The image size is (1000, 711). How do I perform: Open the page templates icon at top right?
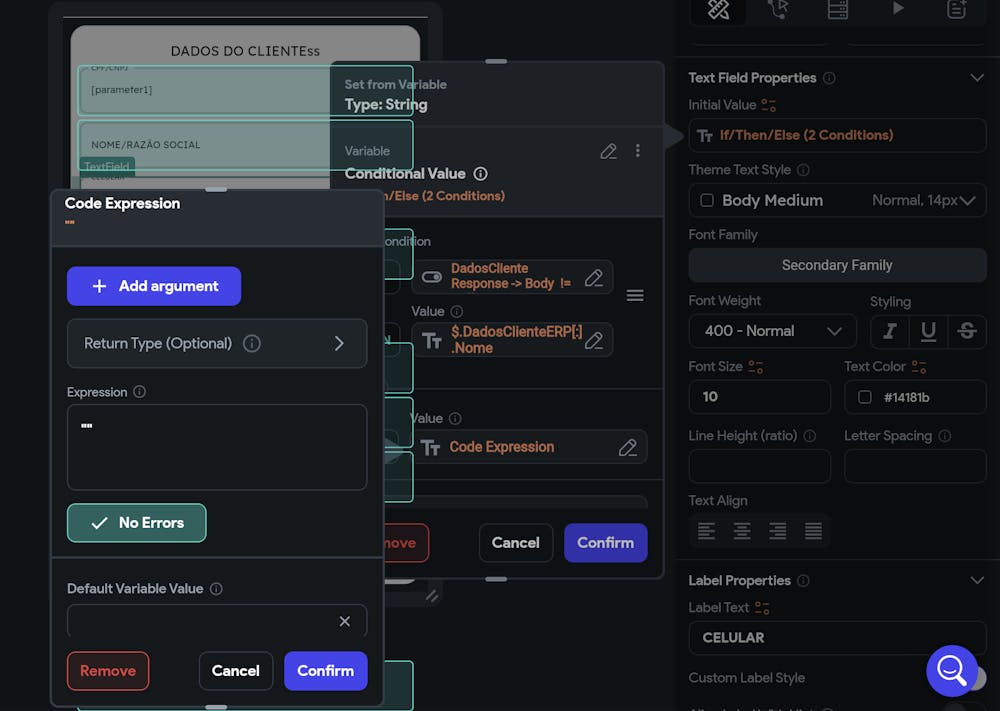point(955,12)
